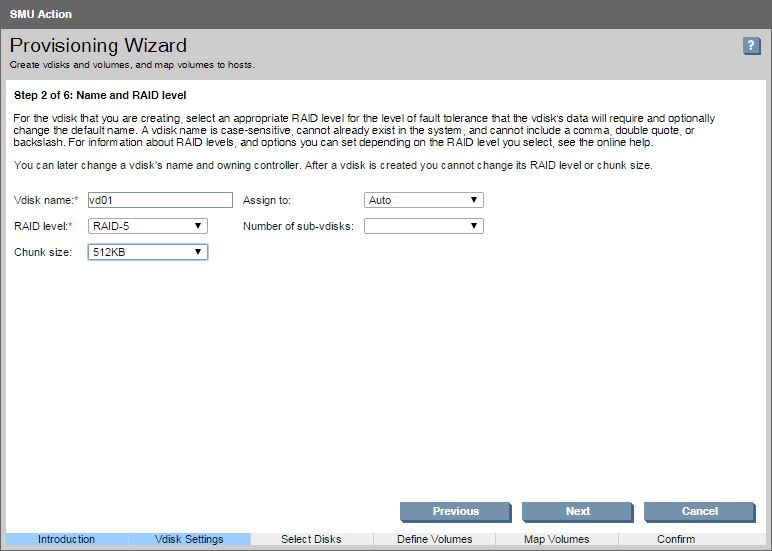
Task: Click the Number of sub-vdisks label
Action: pyautogui.click(x=298, y=226)
